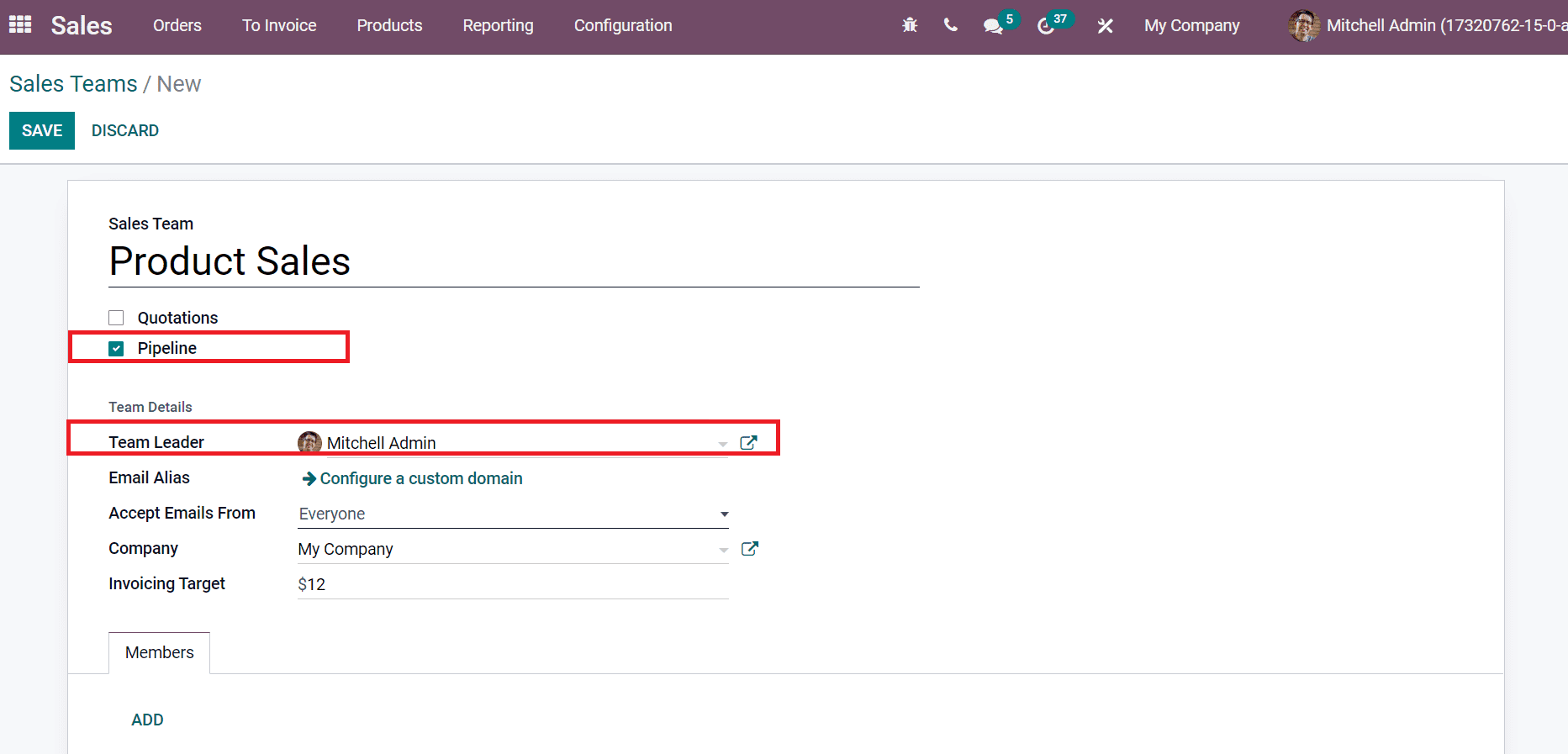1568x754 pixels.
Task: Open external link for Team Leader
Action: pyautogui.click(x=748, y=442)
